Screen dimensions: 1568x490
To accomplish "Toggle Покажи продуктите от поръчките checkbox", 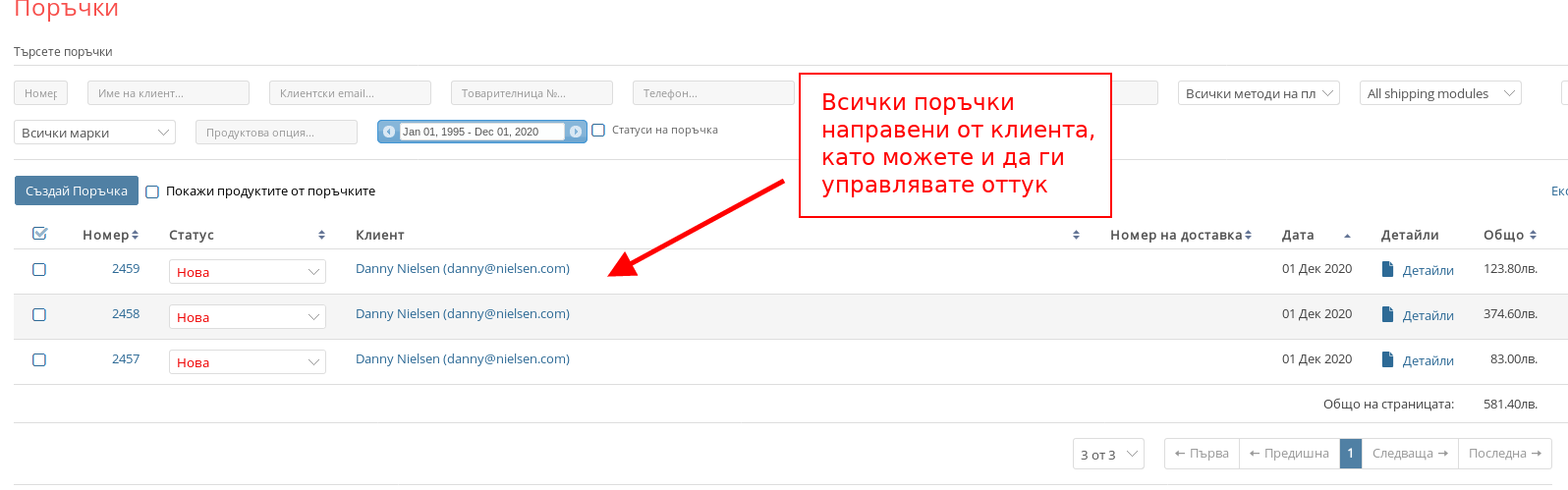I will [152, 191].
